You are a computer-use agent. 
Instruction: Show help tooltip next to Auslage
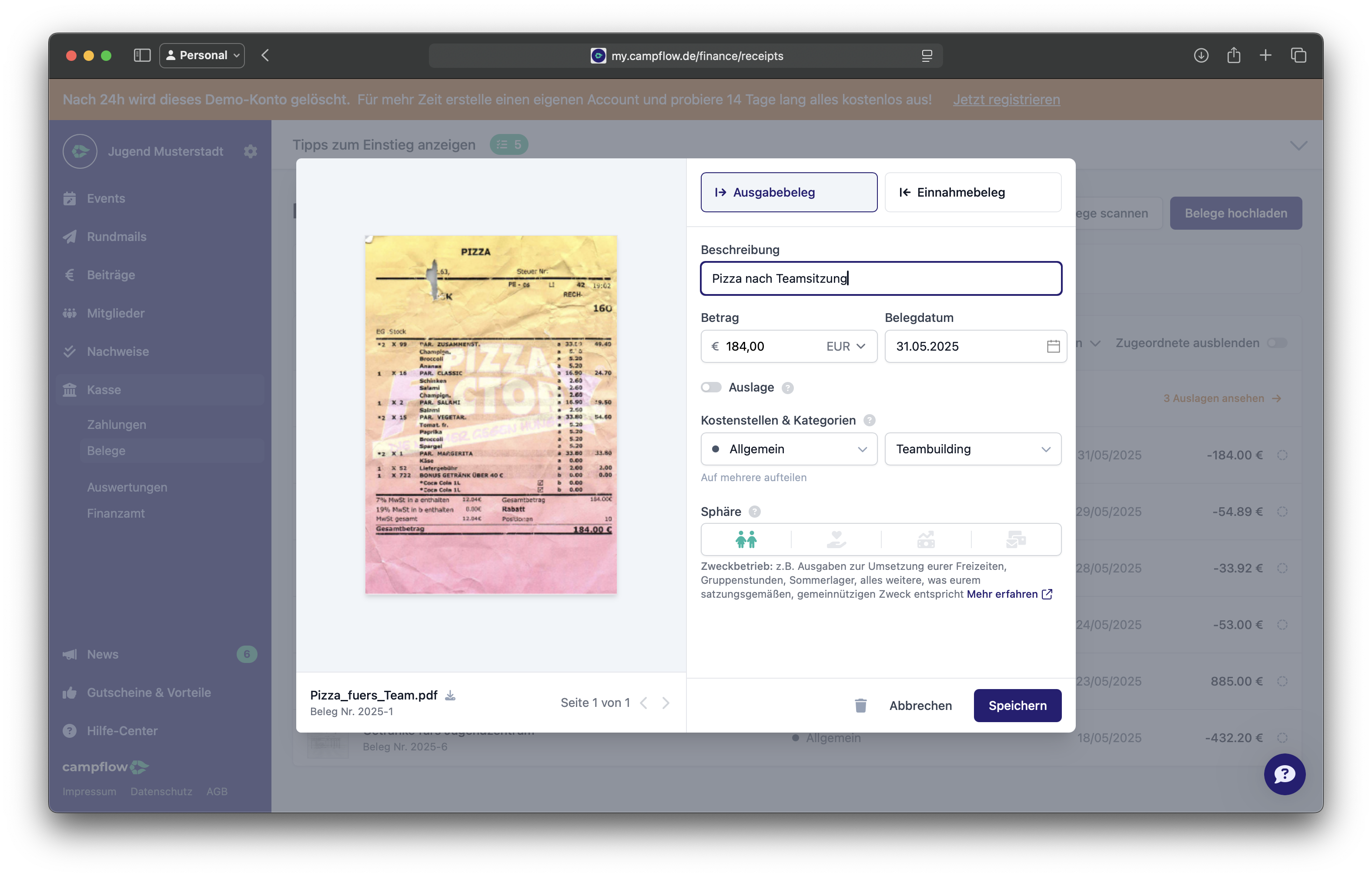pos(787,388)
